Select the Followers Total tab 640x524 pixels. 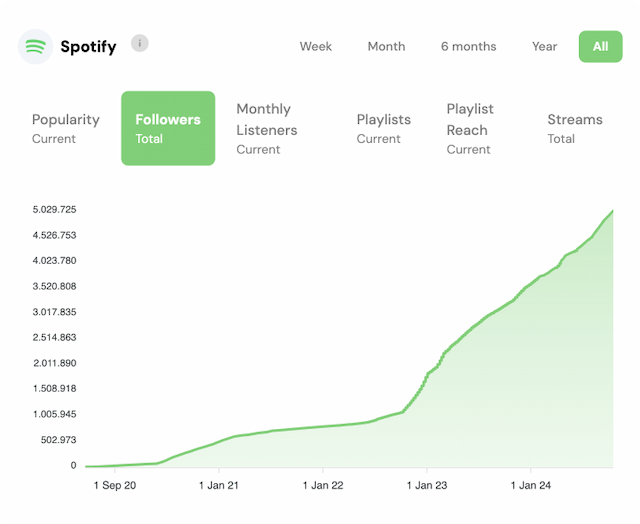tap(168, 128)
